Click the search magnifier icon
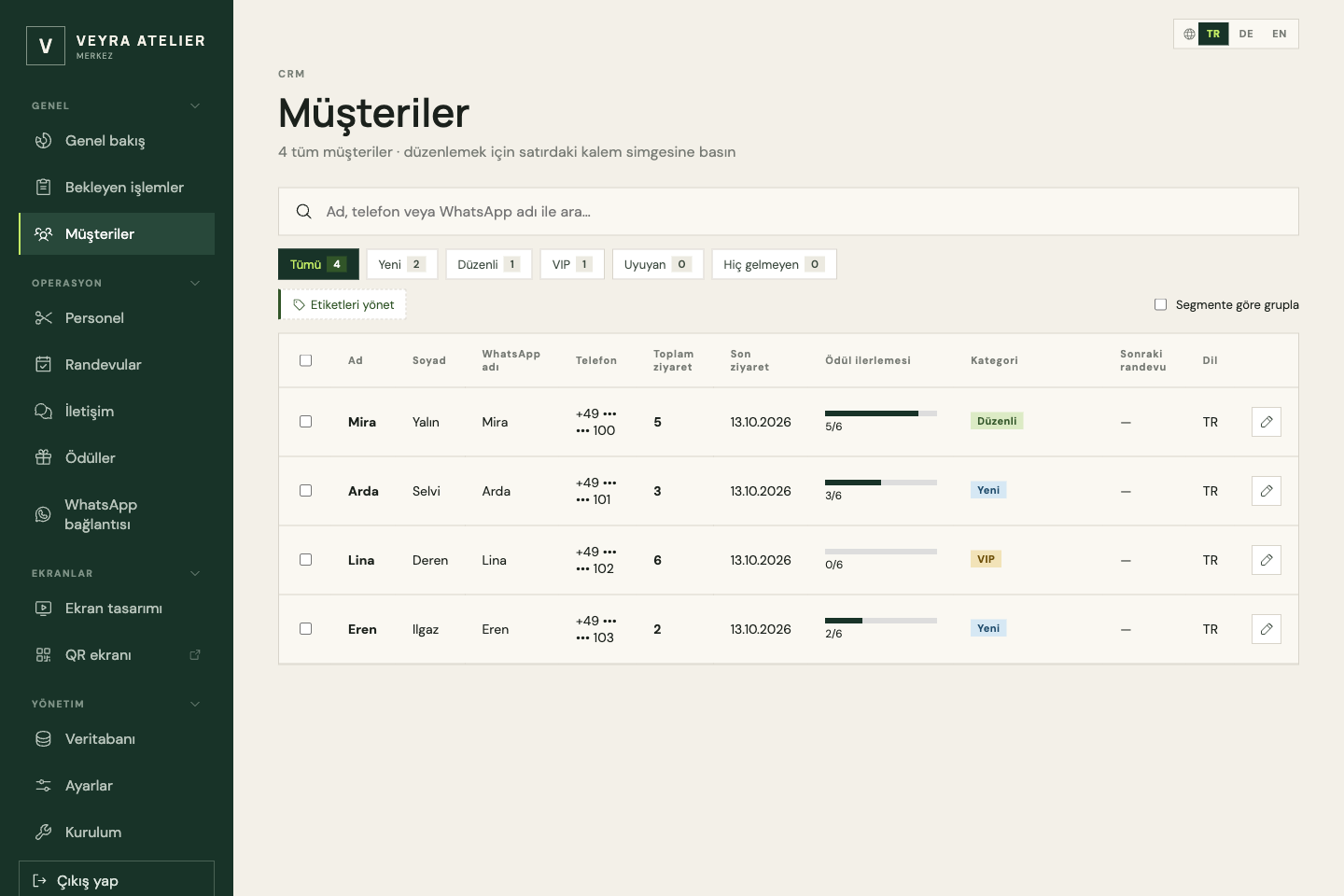Screen dimensions: 1344x896 pos(303,212)
